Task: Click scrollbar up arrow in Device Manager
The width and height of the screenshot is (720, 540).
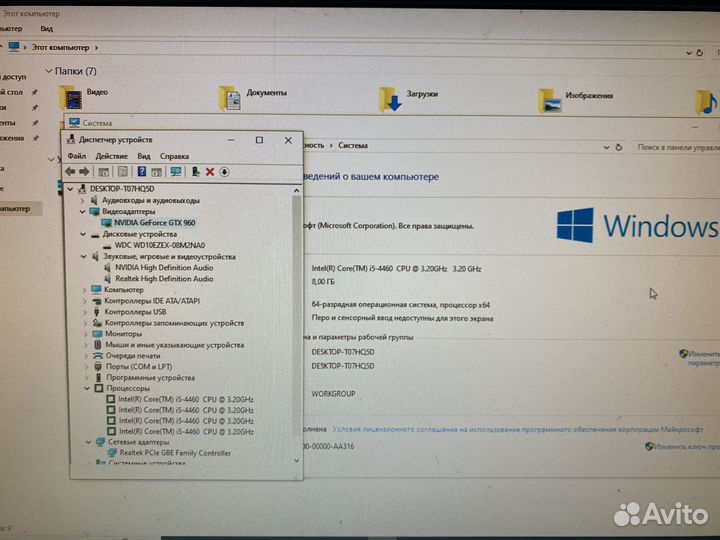Action: coord(297,190)
